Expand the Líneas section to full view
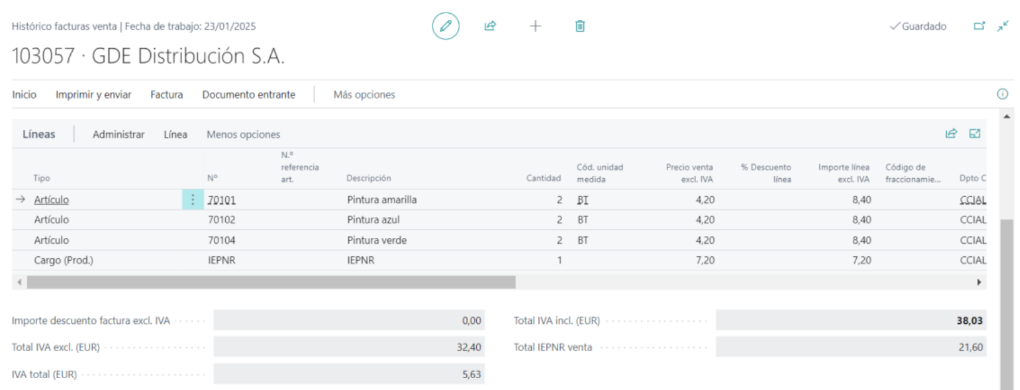 pyautogui.click(x=974, y=134)
